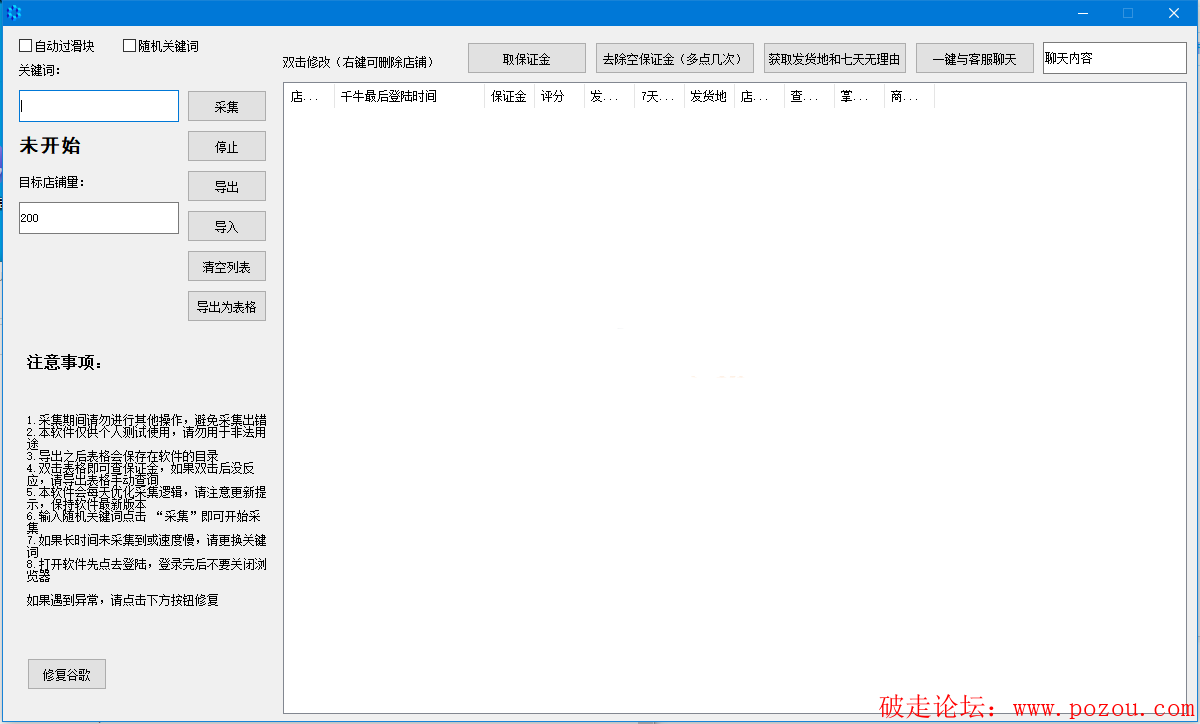The height and width of the screenshot is (724, 1200).
Task: Focus the 关键词 input field
Action: (99, 106)
